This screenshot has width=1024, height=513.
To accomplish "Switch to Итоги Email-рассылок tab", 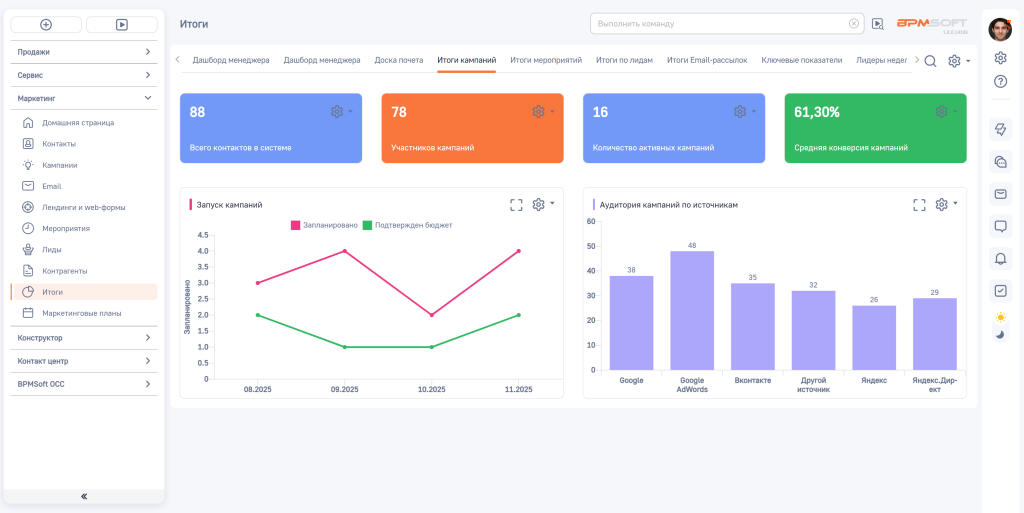I will [707, 60].
